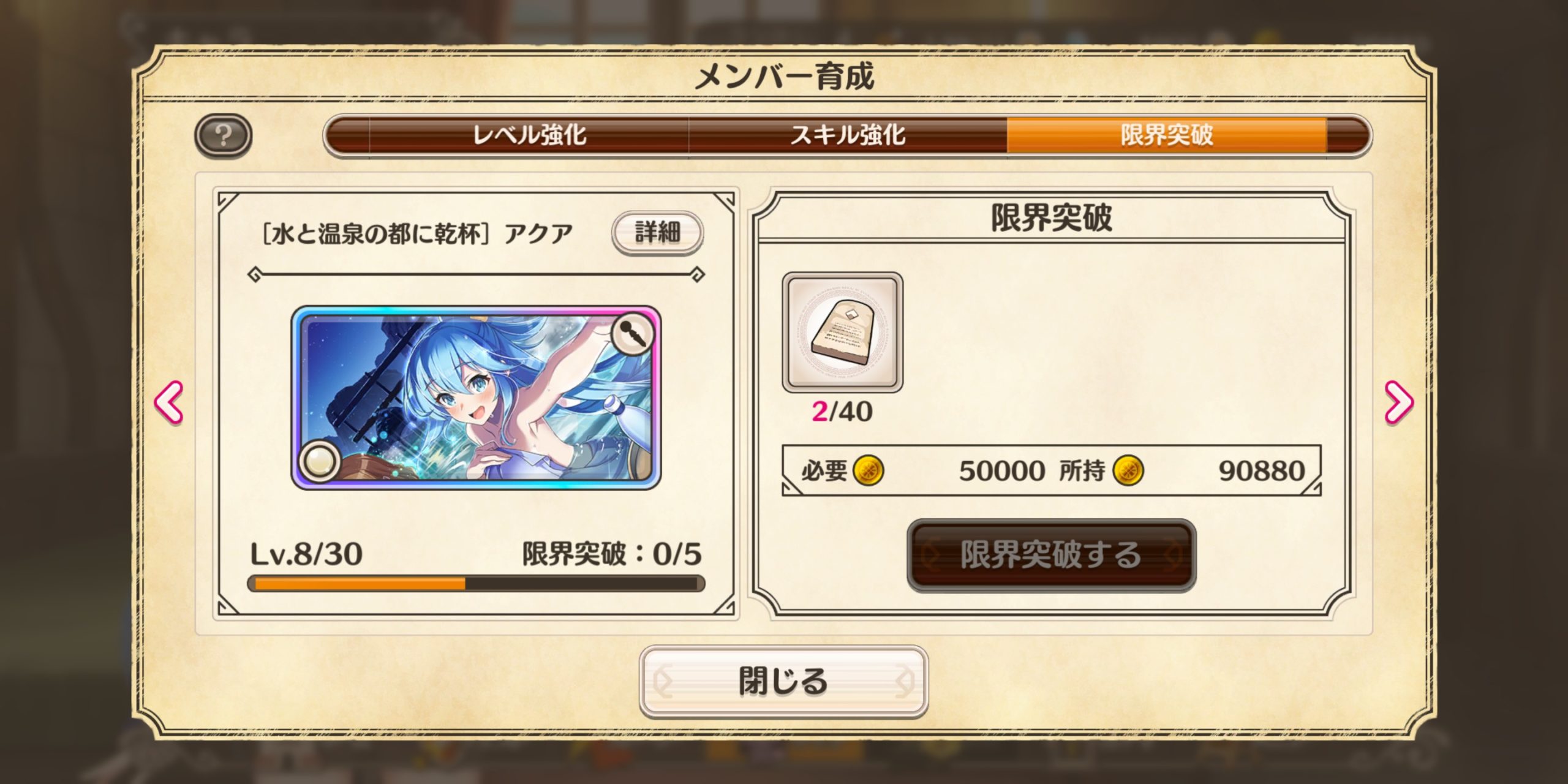Click the gold coin icon beside 必要

[869, 471]
